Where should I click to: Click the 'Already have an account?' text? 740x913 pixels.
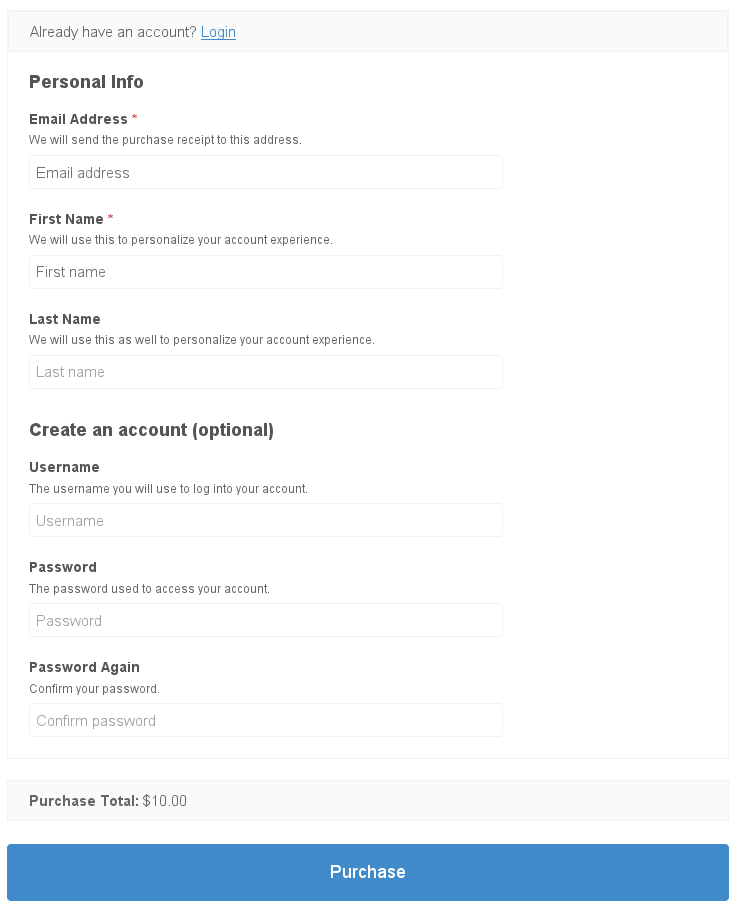pyautogui.click(x=113, y=32)
